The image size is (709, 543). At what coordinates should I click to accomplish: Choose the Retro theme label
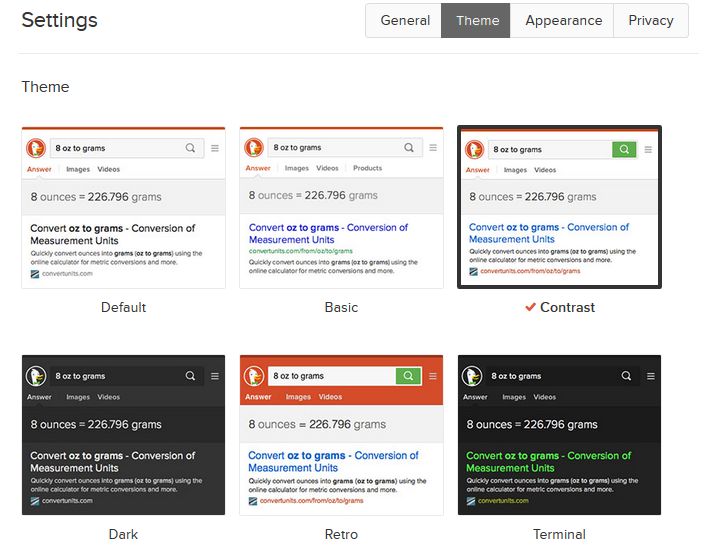click(x=341, y=534)
